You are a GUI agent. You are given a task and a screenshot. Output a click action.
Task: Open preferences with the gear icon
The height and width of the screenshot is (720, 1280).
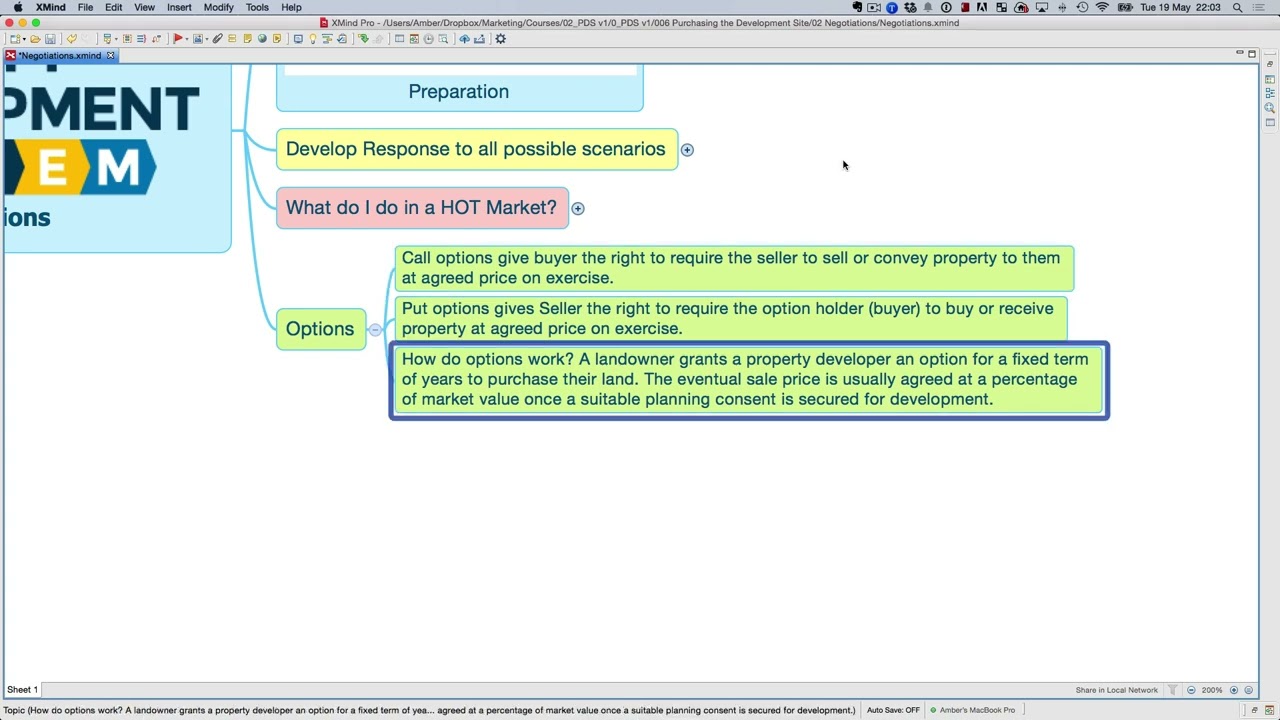(x=500, y=39)
